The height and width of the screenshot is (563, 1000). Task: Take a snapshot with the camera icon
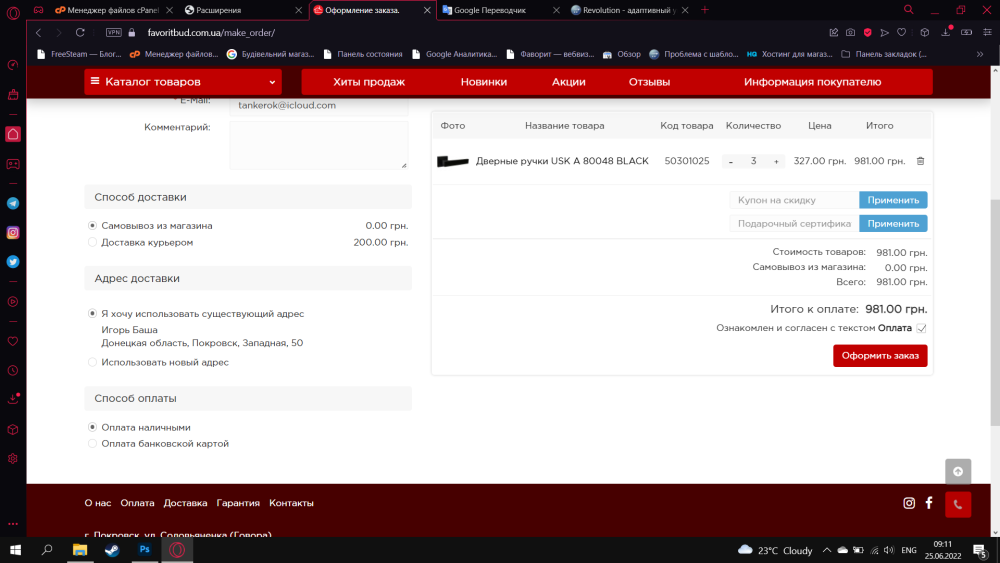pos(850,32)
